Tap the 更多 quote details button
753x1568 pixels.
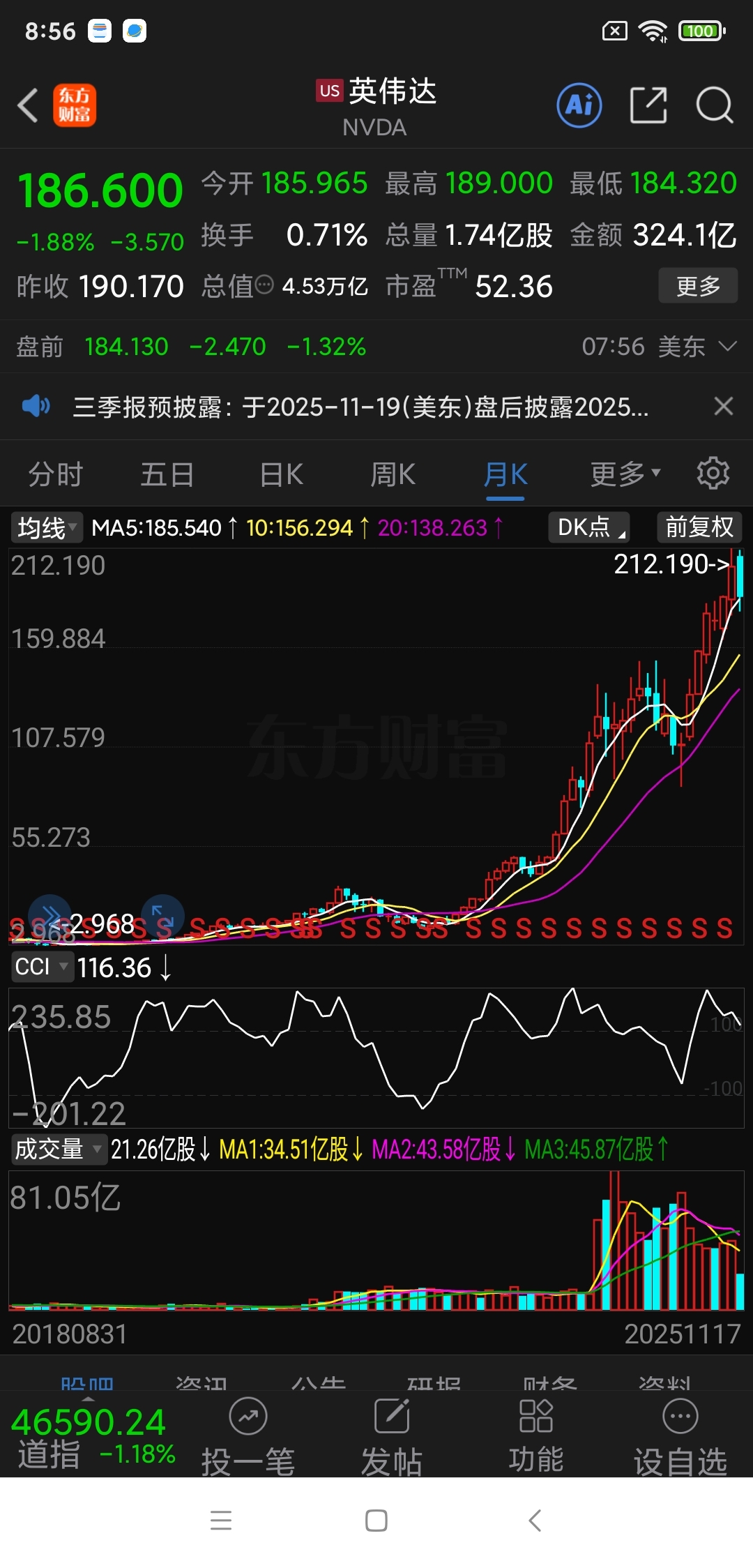(x=698, y=285)
